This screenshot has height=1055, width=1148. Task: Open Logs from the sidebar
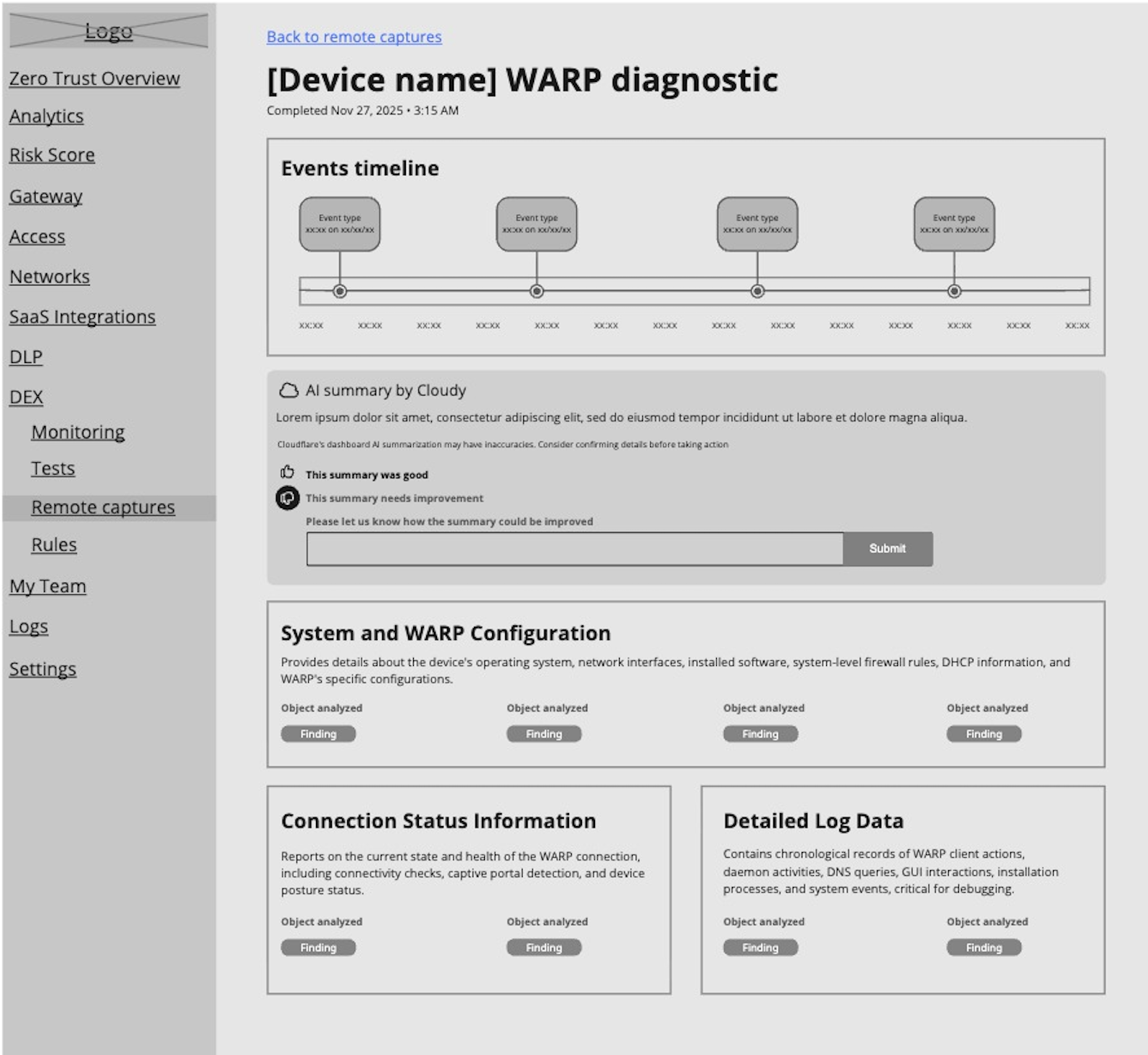(29, 627)
